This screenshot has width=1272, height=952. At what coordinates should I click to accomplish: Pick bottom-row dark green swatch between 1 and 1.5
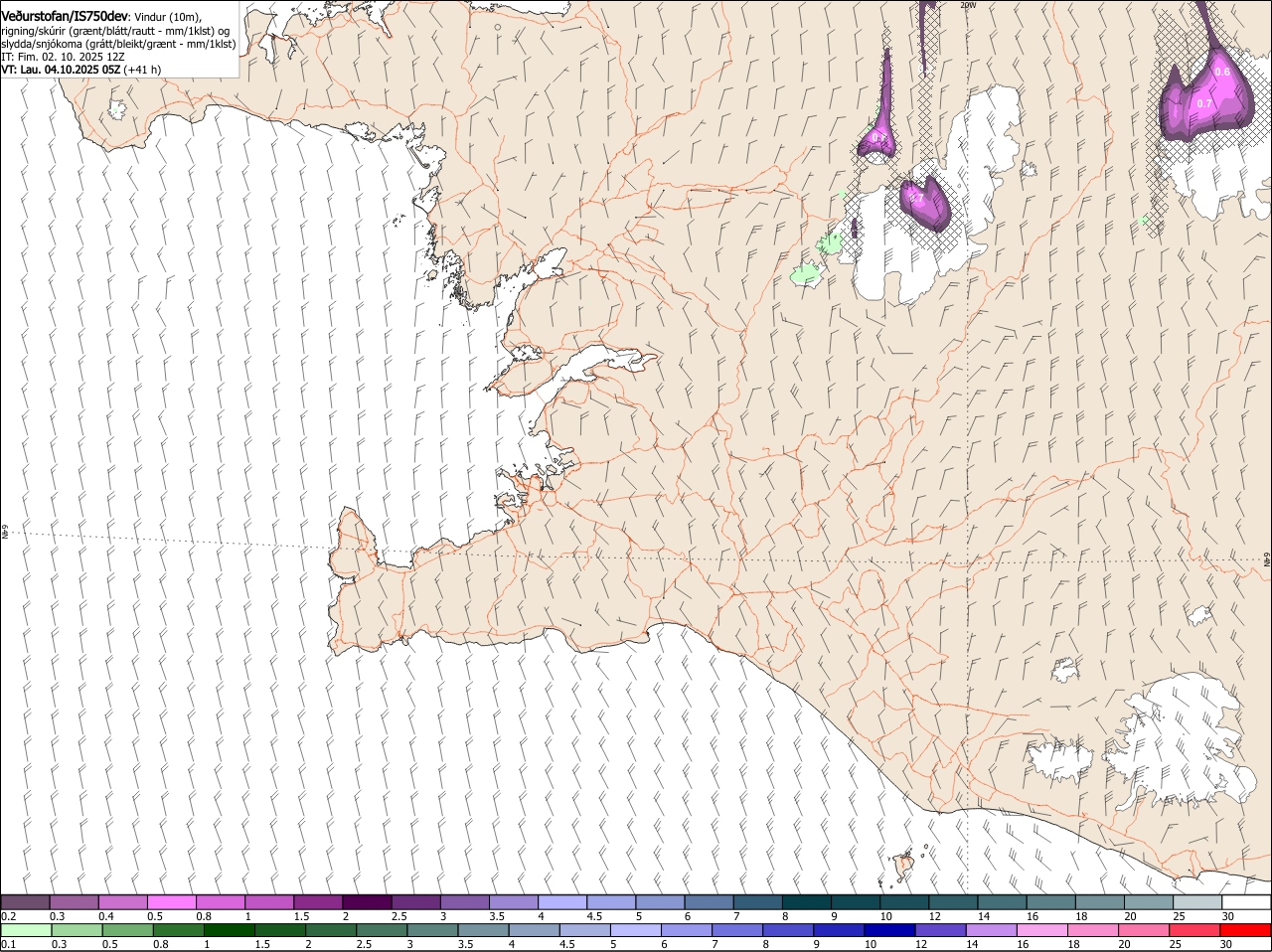[x=229, y=930]
